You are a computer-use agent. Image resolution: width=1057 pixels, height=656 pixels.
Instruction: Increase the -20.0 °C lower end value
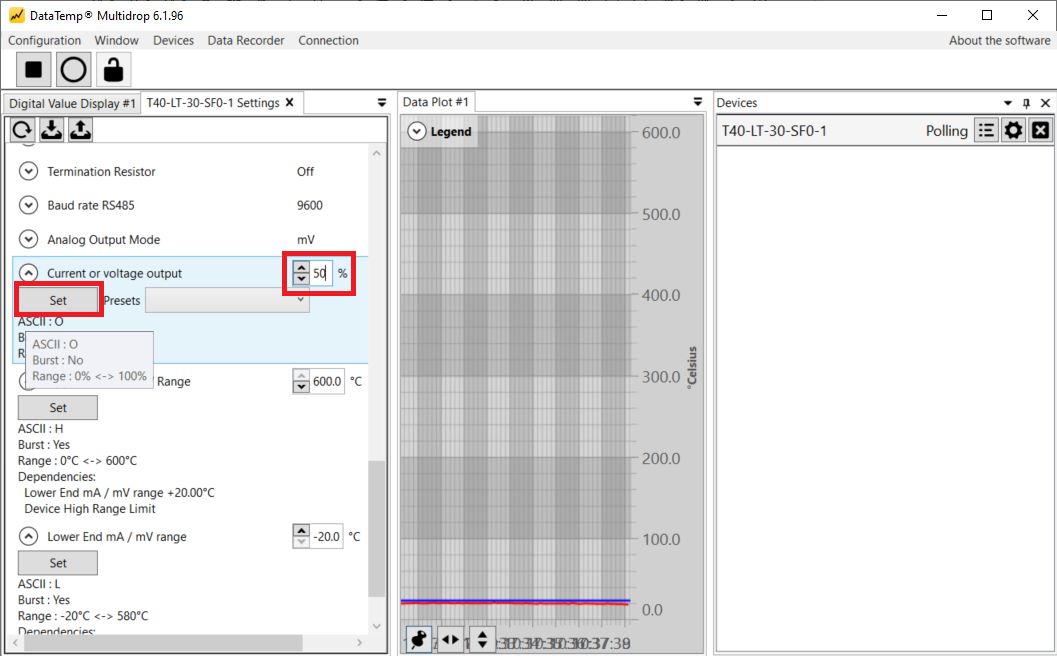tap(301, 531)
